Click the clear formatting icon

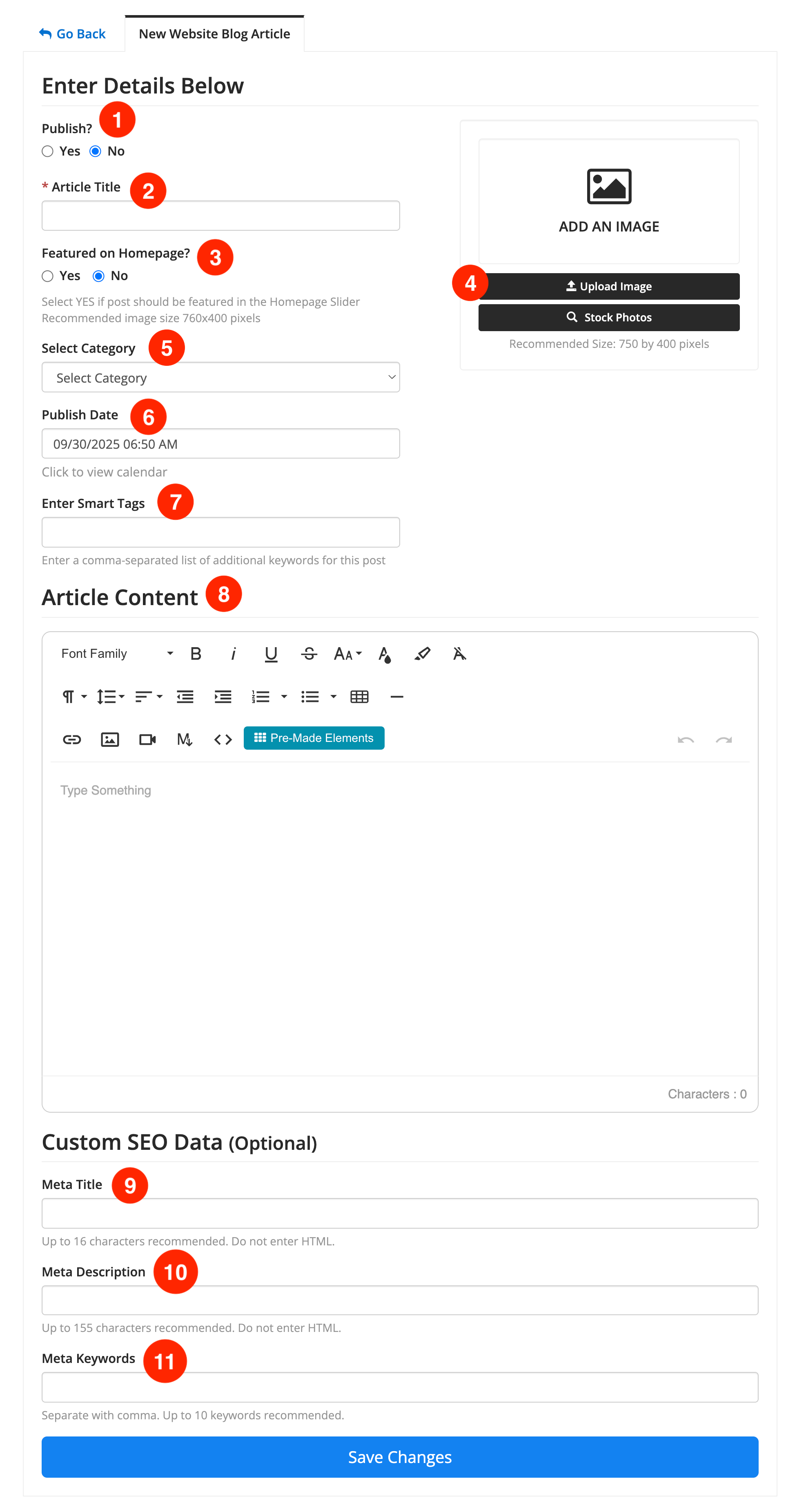pos(459,653)
